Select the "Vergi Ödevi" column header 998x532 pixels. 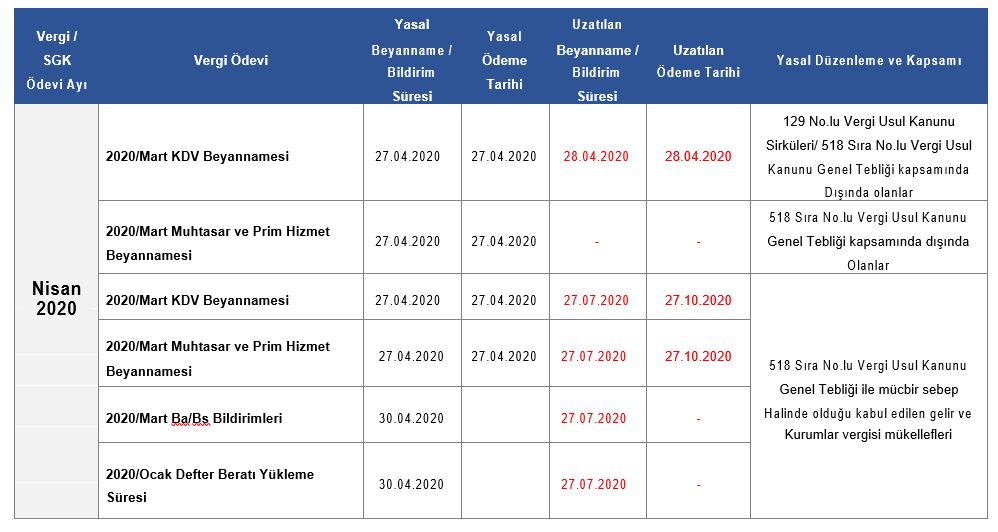coord(231,60)
